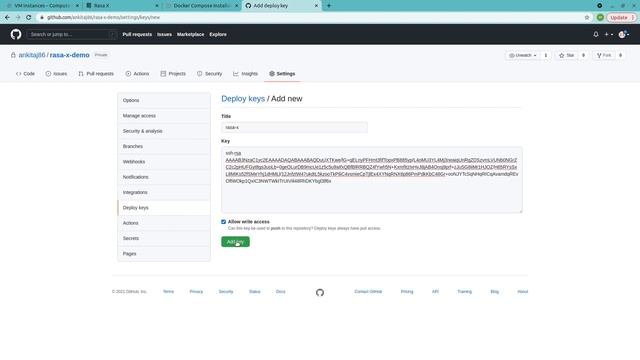640x360 pixels.
Task: Select Branches in settings sidebar
Action: pyautogui.click(x=164, y=147)
